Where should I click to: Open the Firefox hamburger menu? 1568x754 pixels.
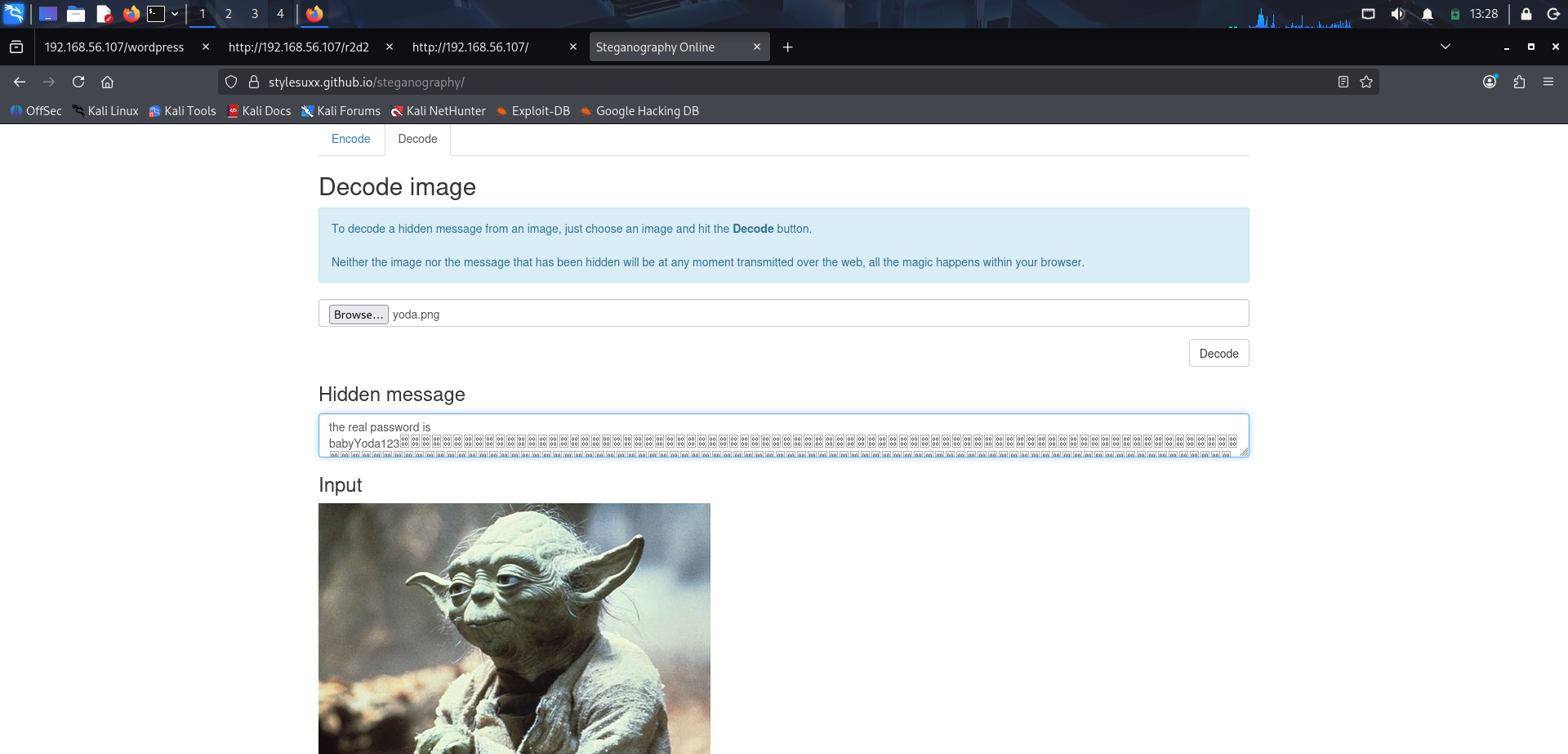(1548, 82)
